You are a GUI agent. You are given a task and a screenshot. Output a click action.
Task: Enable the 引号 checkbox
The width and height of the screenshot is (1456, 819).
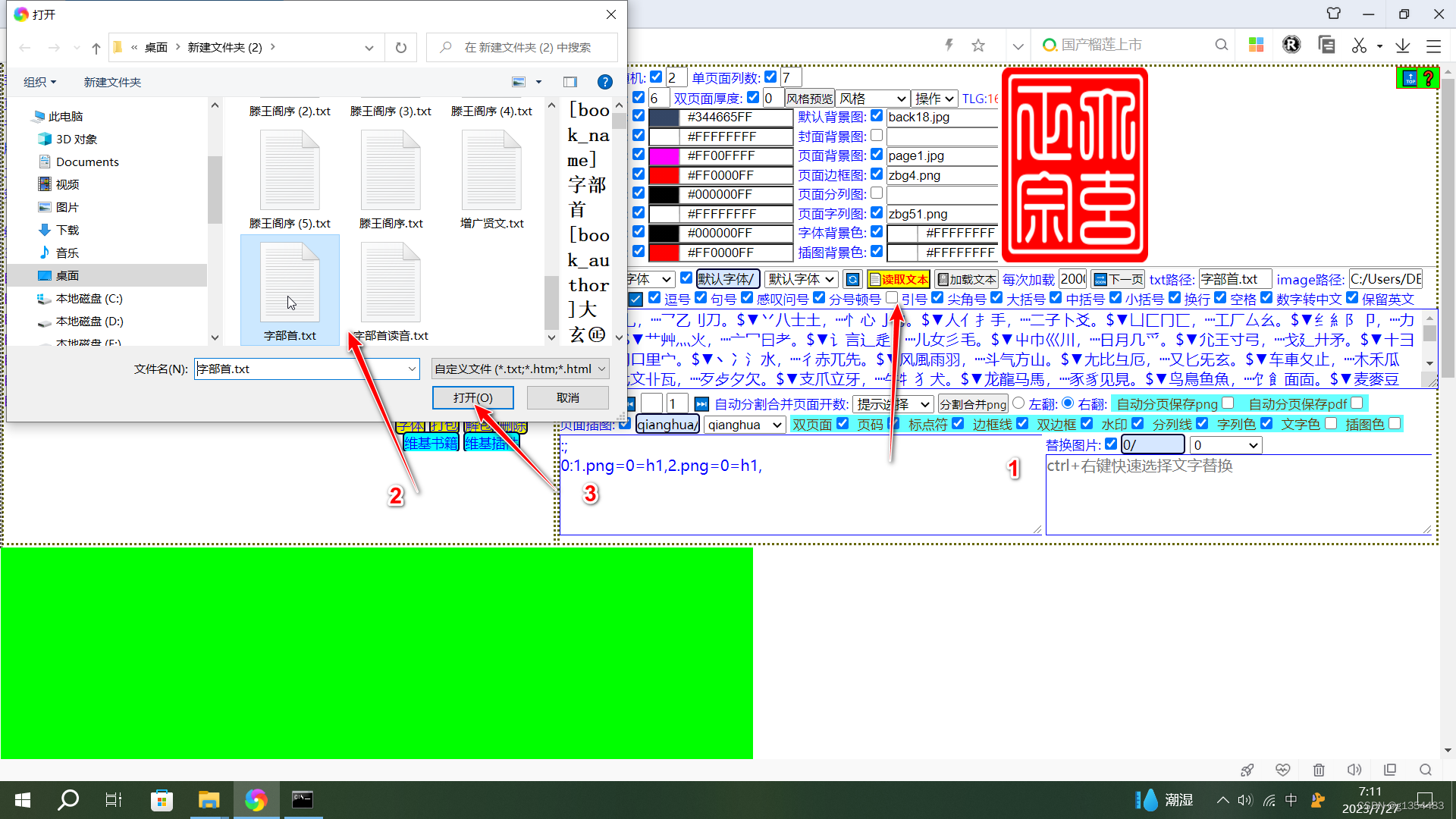pos(892,298)
